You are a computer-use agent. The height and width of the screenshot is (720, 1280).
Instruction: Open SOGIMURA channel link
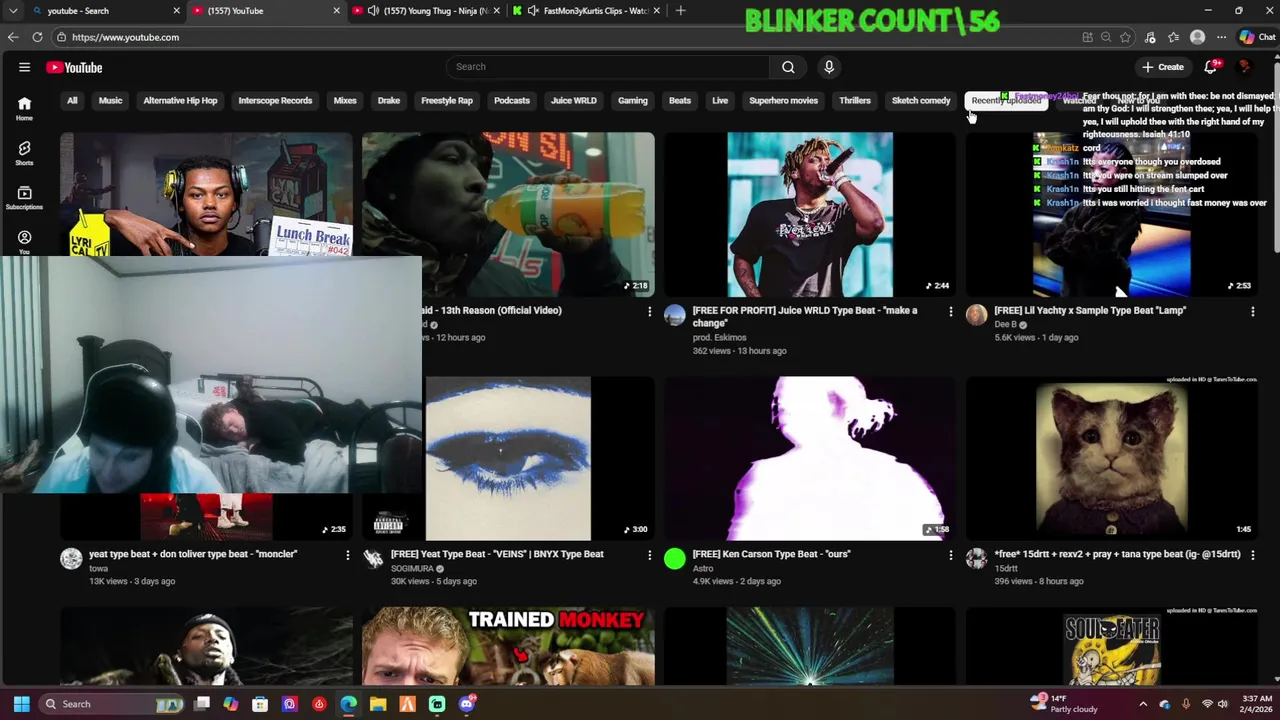click(x=412, y=569)
